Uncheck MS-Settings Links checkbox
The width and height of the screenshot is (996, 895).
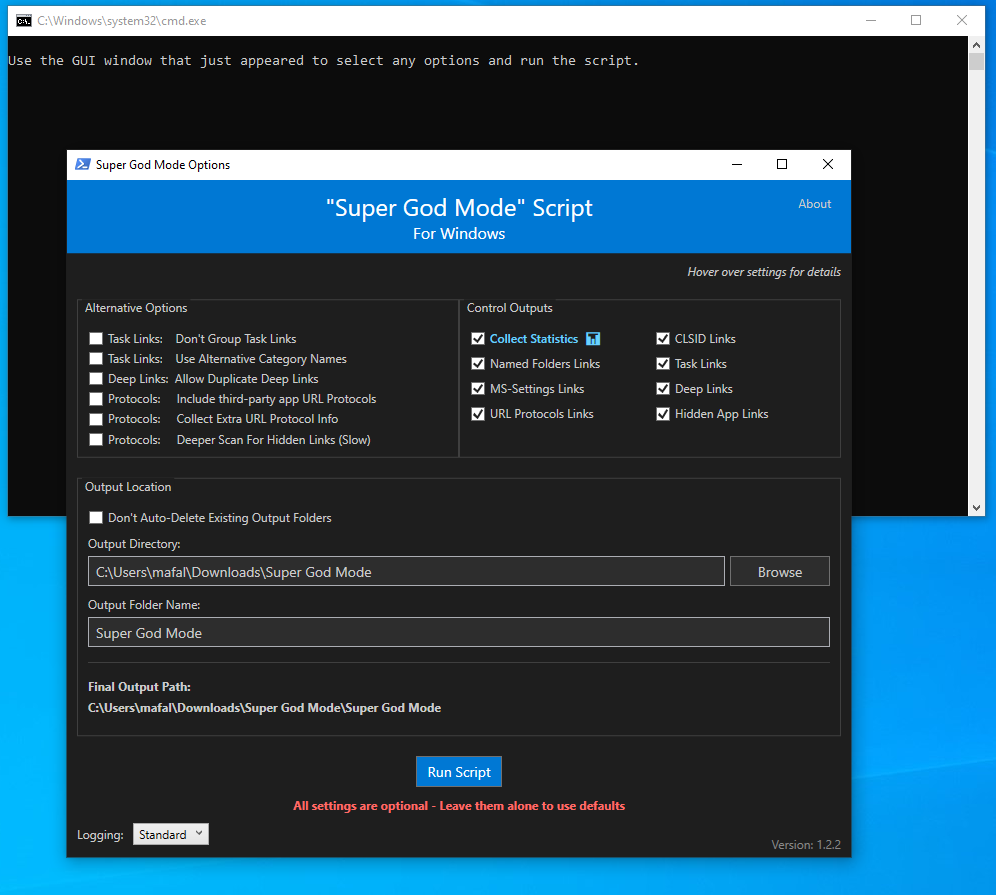click(x=478, y=388)
